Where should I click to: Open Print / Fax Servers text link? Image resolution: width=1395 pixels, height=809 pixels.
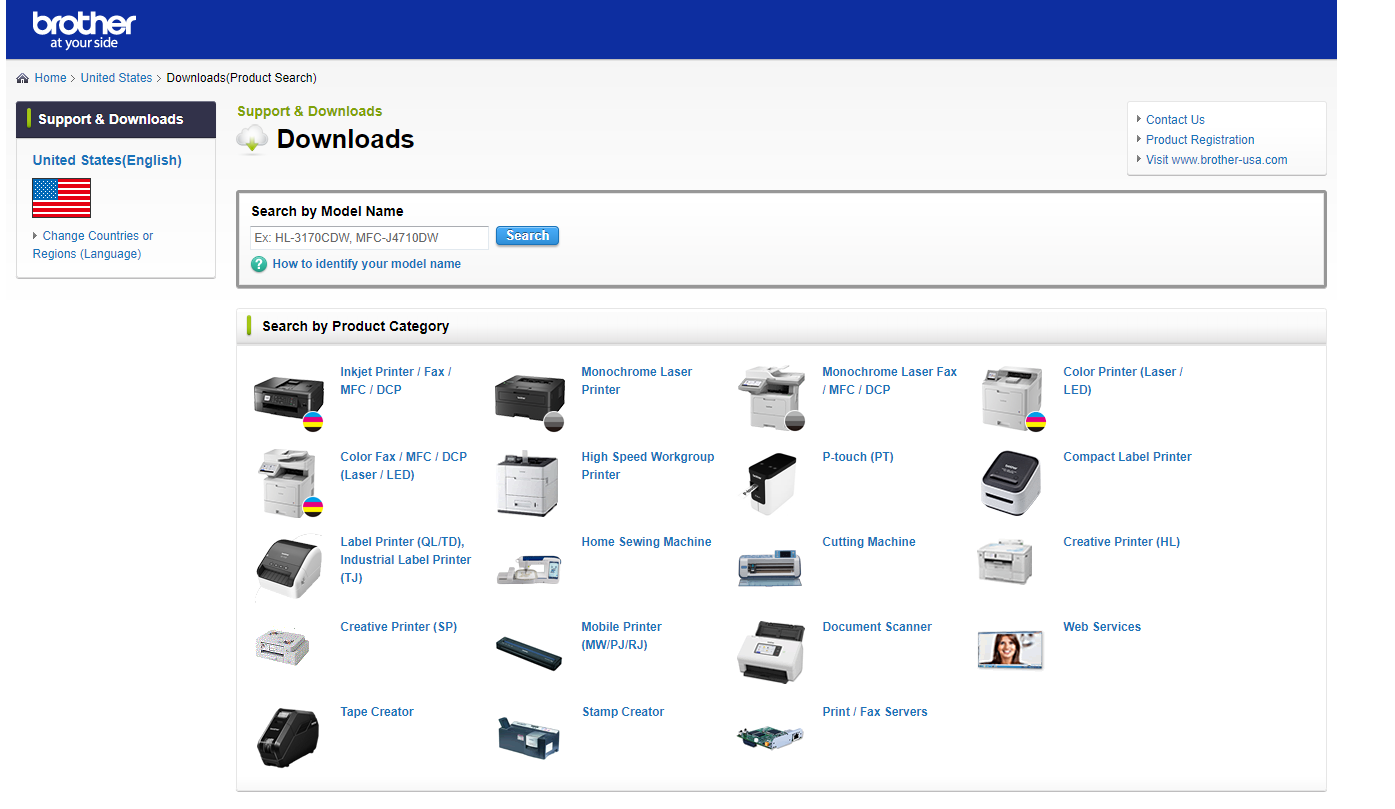point(875,712)
